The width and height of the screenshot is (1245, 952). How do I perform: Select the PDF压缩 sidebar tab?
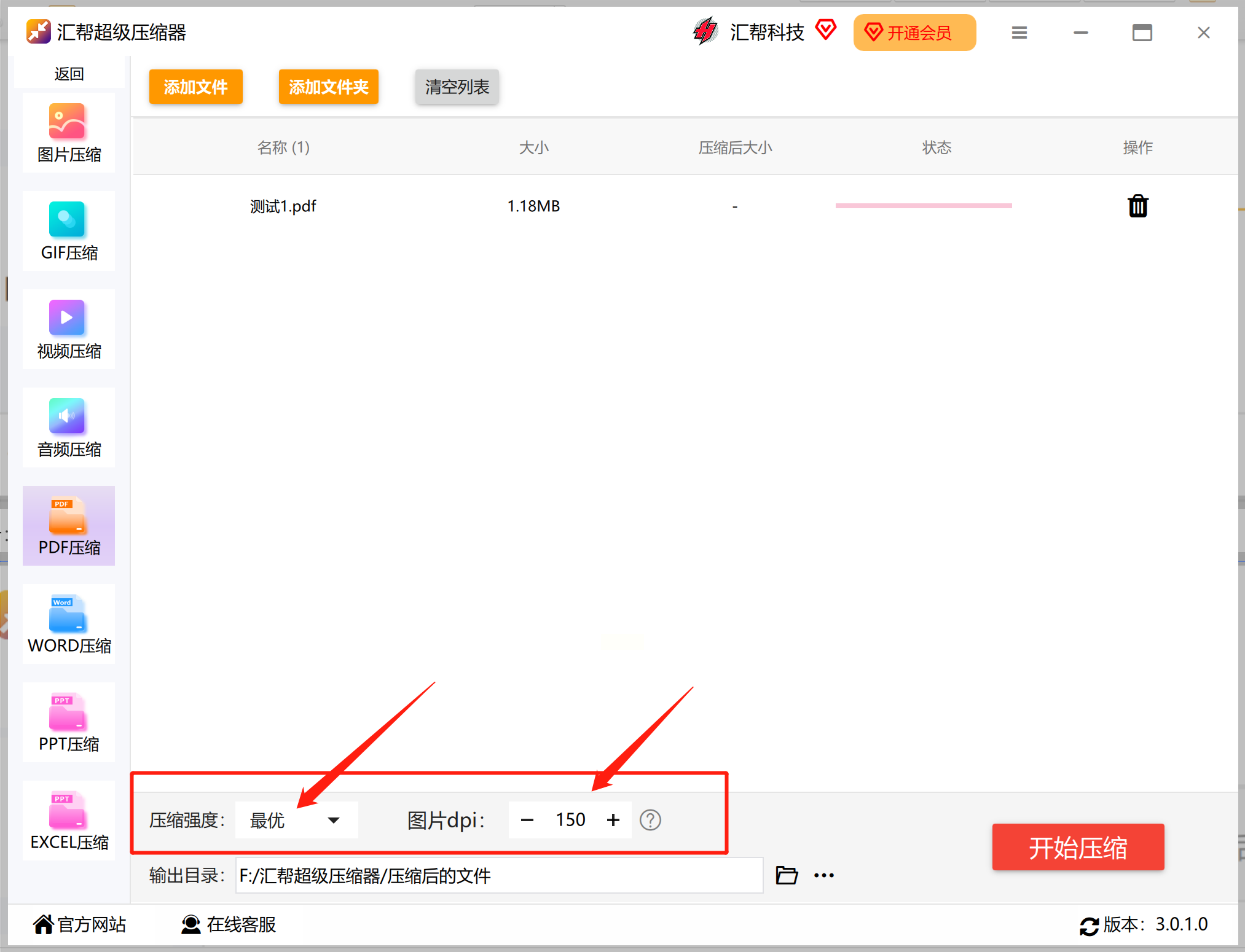69,526
